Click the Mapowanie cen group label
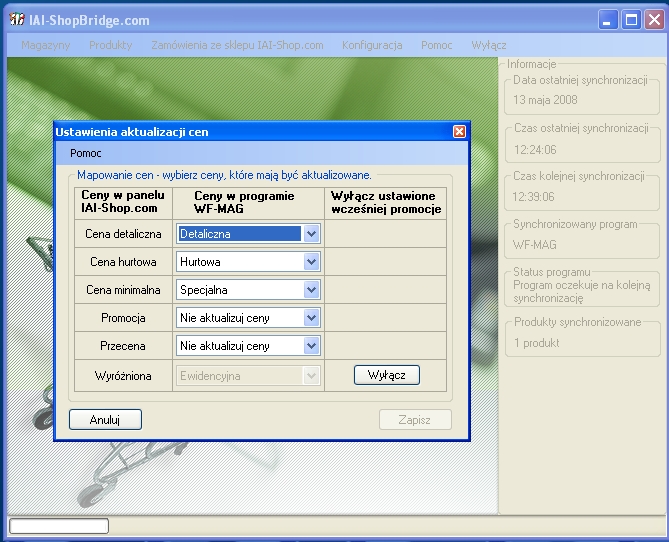 tap(224, 175)
